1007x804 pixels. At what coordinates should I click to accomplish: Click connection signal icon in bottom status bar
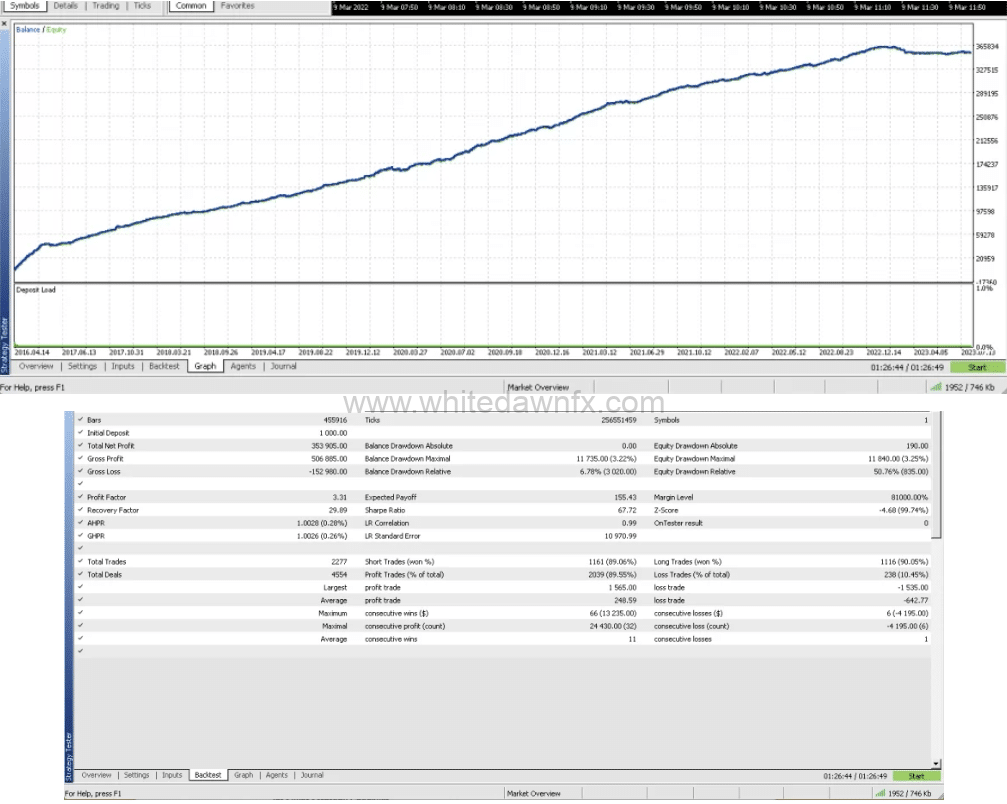[x=880, y=794]
